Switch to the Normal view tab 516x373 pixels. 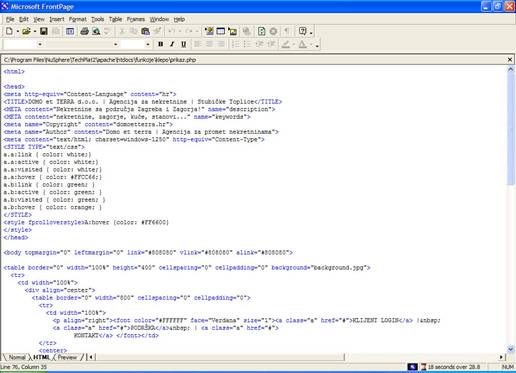click(17, 357)
